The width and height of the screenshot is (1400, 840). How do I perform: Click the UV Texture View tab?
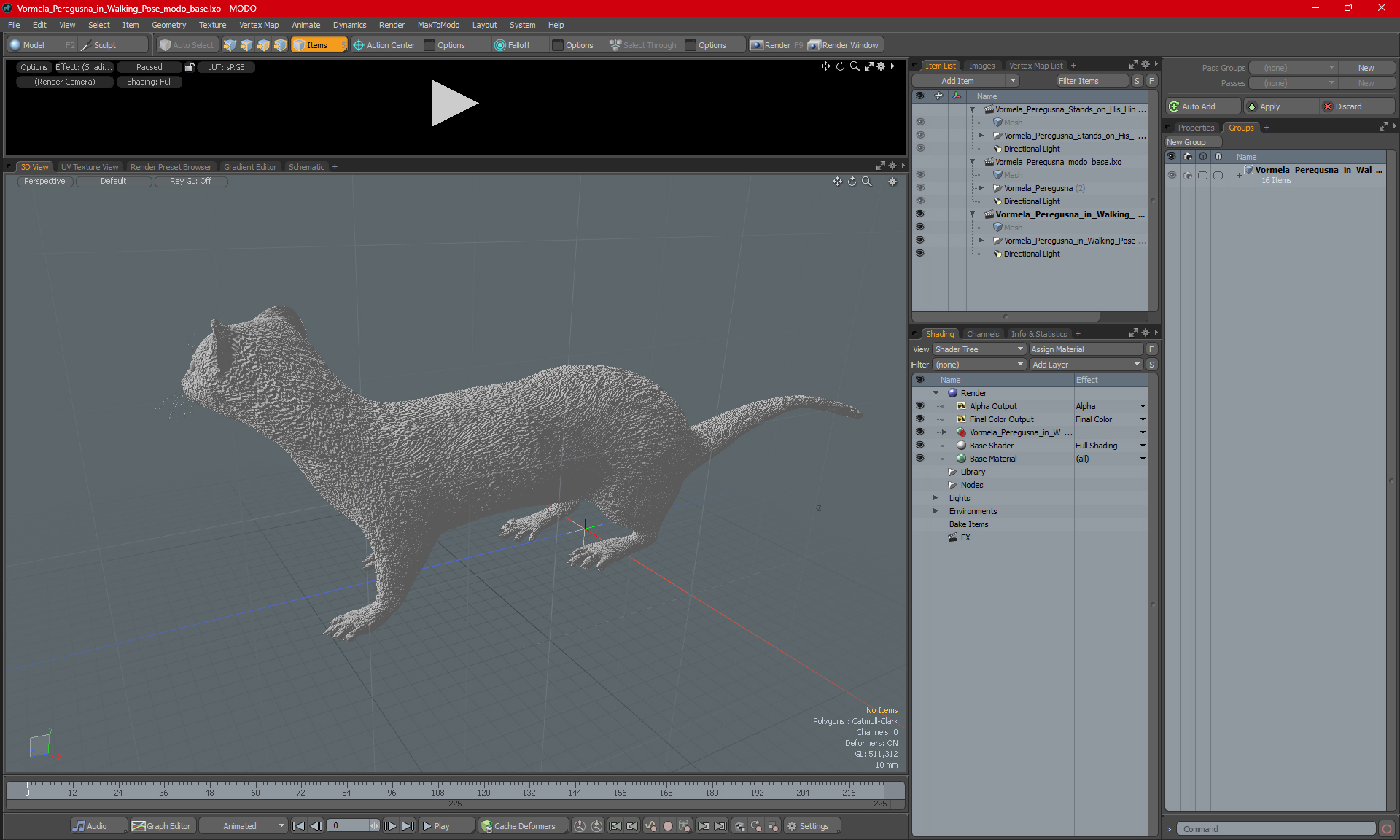(89, 166)
